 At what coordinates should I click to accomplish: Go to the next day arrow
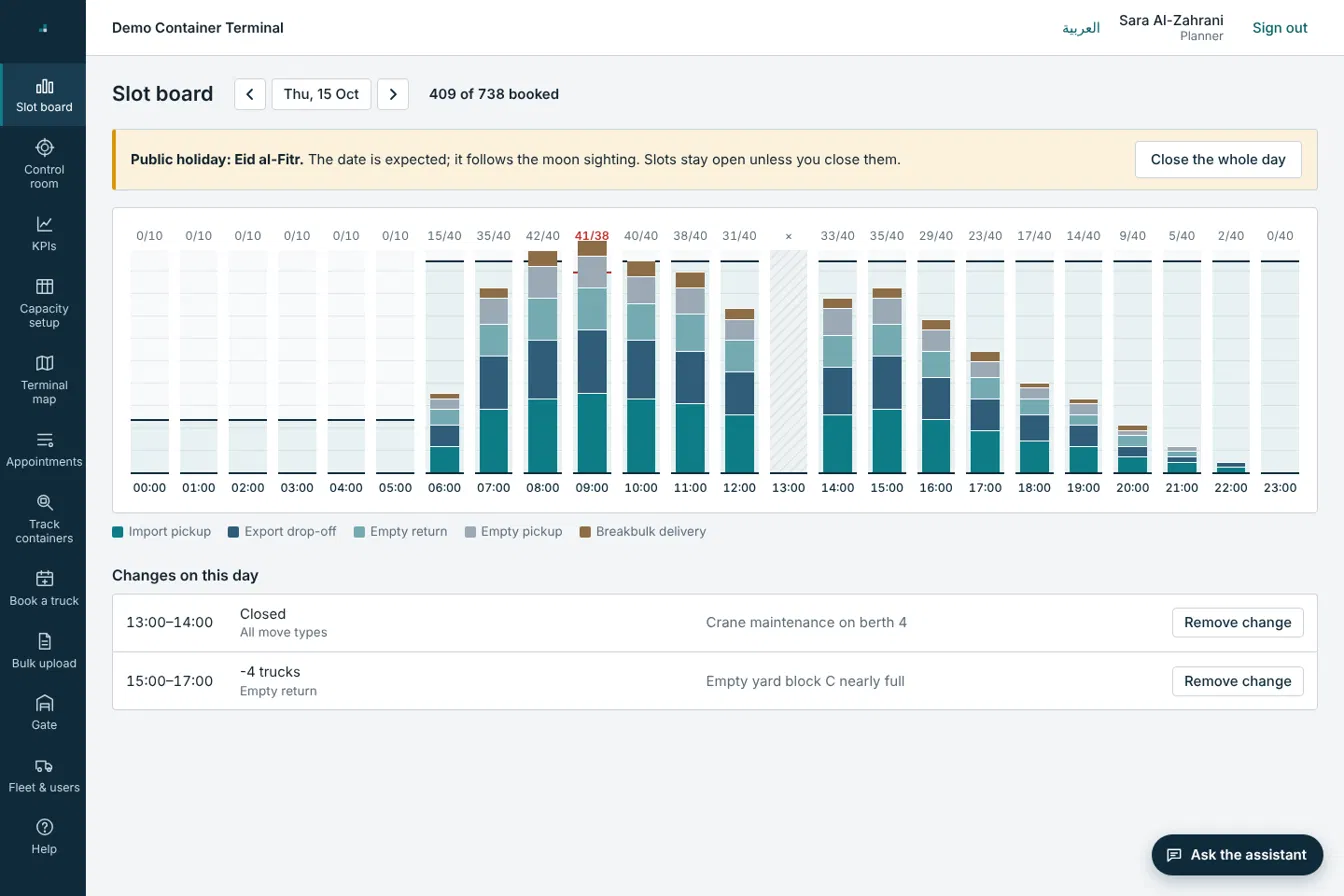tap(393, 94)
